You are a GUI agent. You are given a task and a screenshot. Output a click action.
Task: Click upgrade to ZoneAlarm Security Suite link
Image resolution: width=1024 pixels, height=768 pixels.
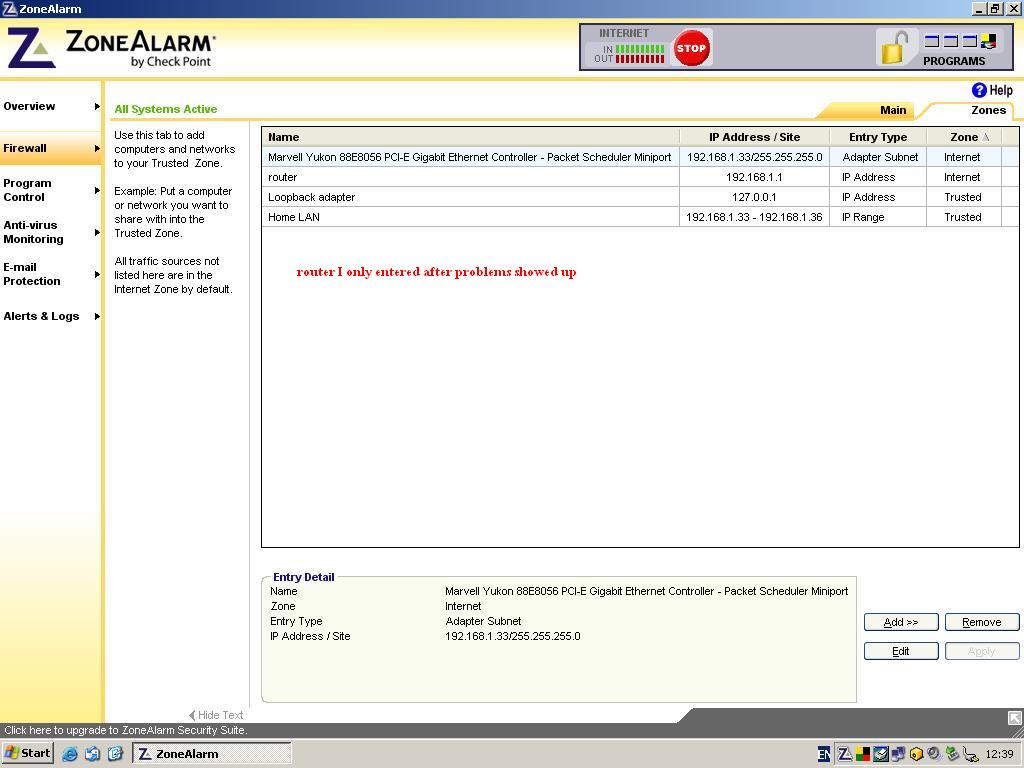(125, 730)
